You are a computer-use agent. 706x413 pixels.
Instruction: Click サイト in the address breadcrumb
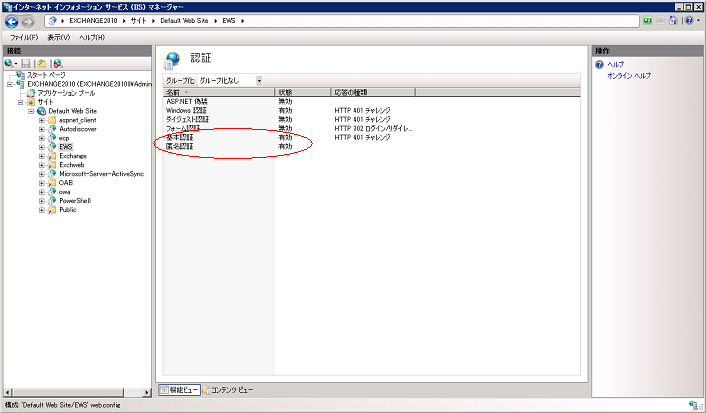139,21
